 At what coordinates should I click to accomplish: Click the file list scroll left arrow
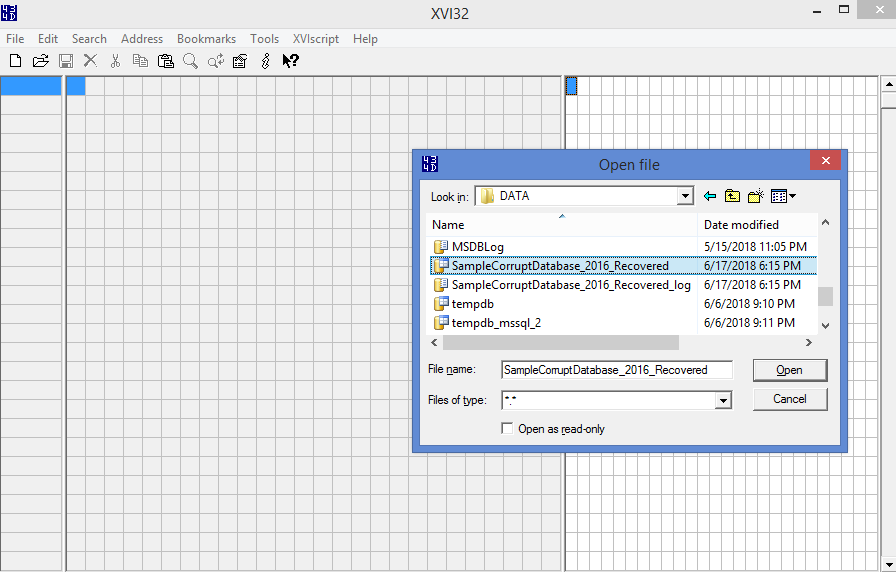pos(434,342)
